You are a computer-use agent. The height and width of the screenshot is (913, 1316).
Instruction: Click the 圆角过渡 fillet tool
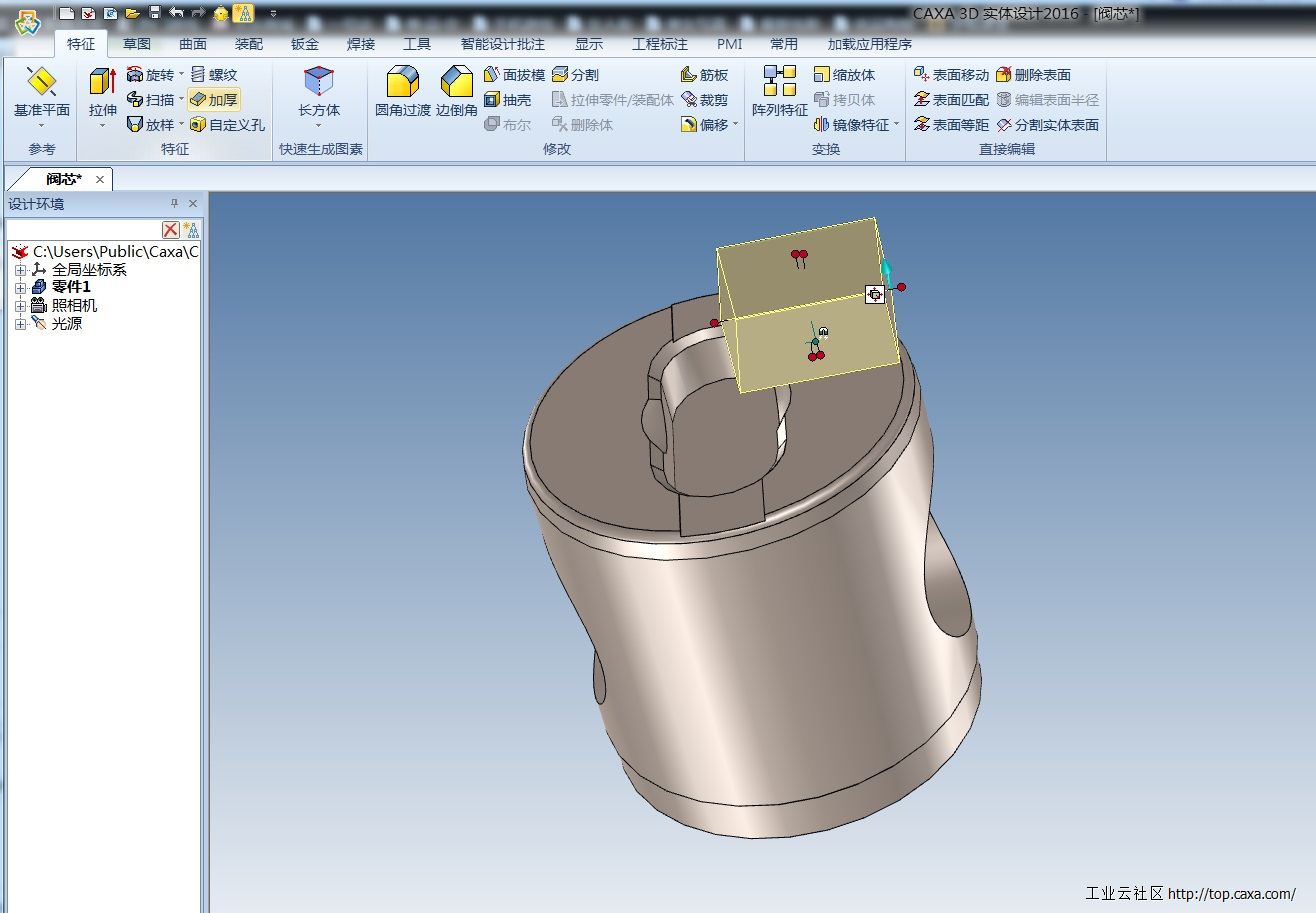[x=402, y=91]
